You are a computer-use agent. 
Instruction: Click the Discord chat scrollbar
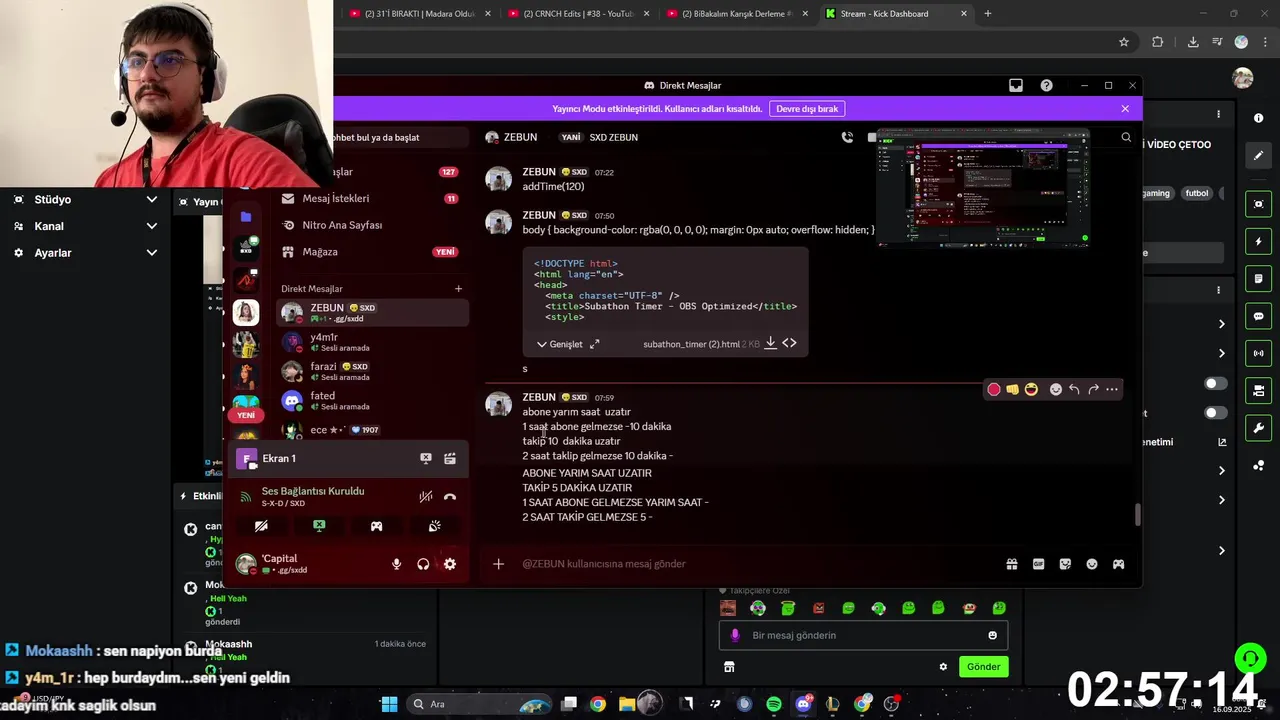coord(1137,515)
